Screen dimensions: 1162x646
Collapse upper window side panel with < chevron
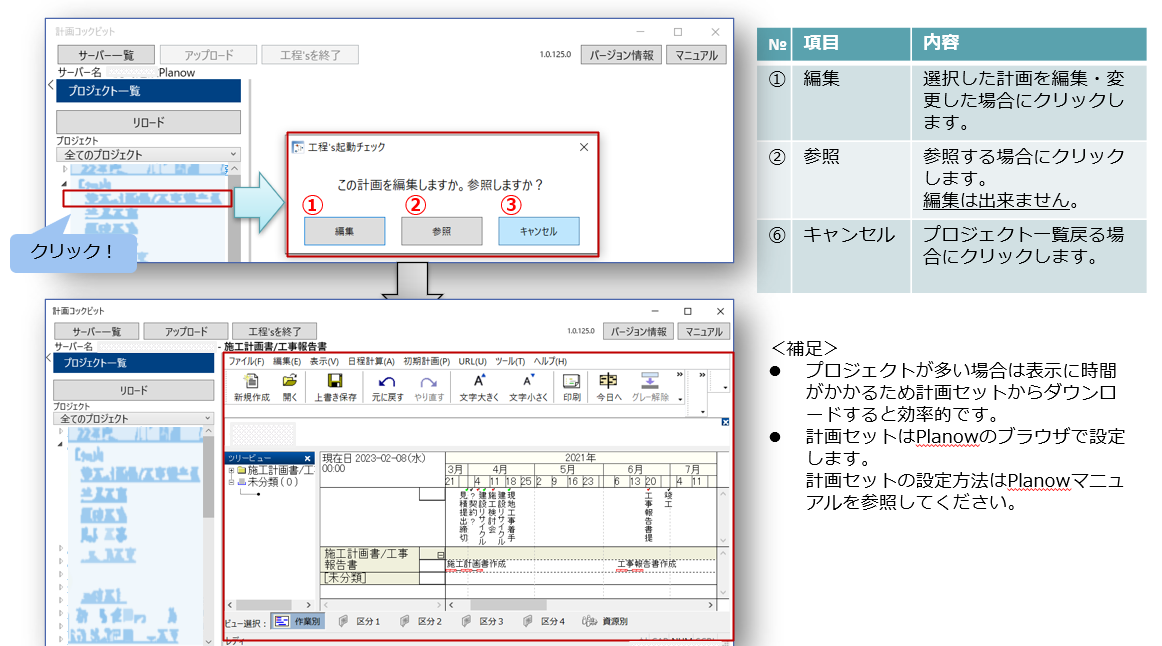click(50, 84)
